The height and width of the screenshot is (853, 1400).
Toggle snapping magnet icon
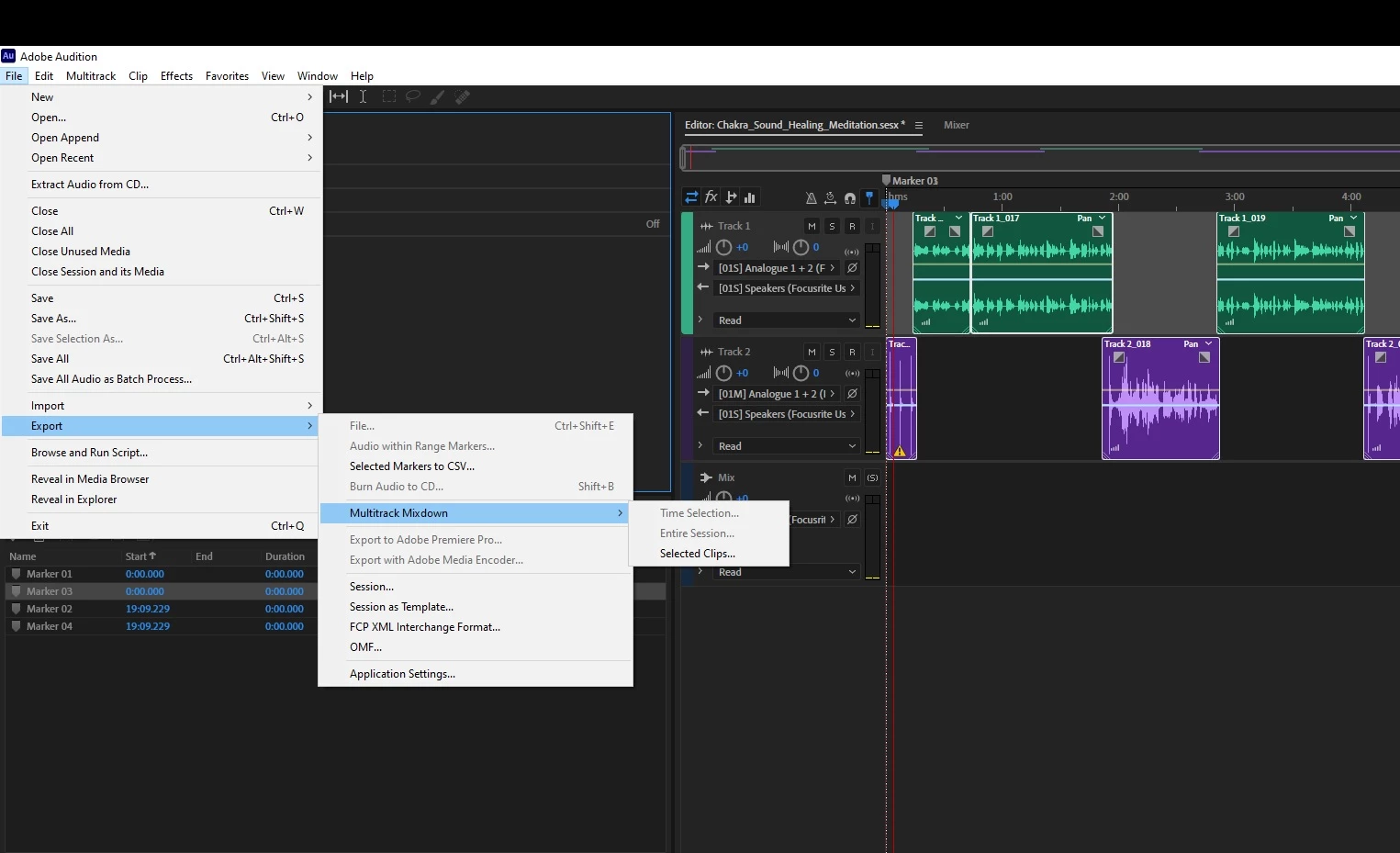(850, 197)
